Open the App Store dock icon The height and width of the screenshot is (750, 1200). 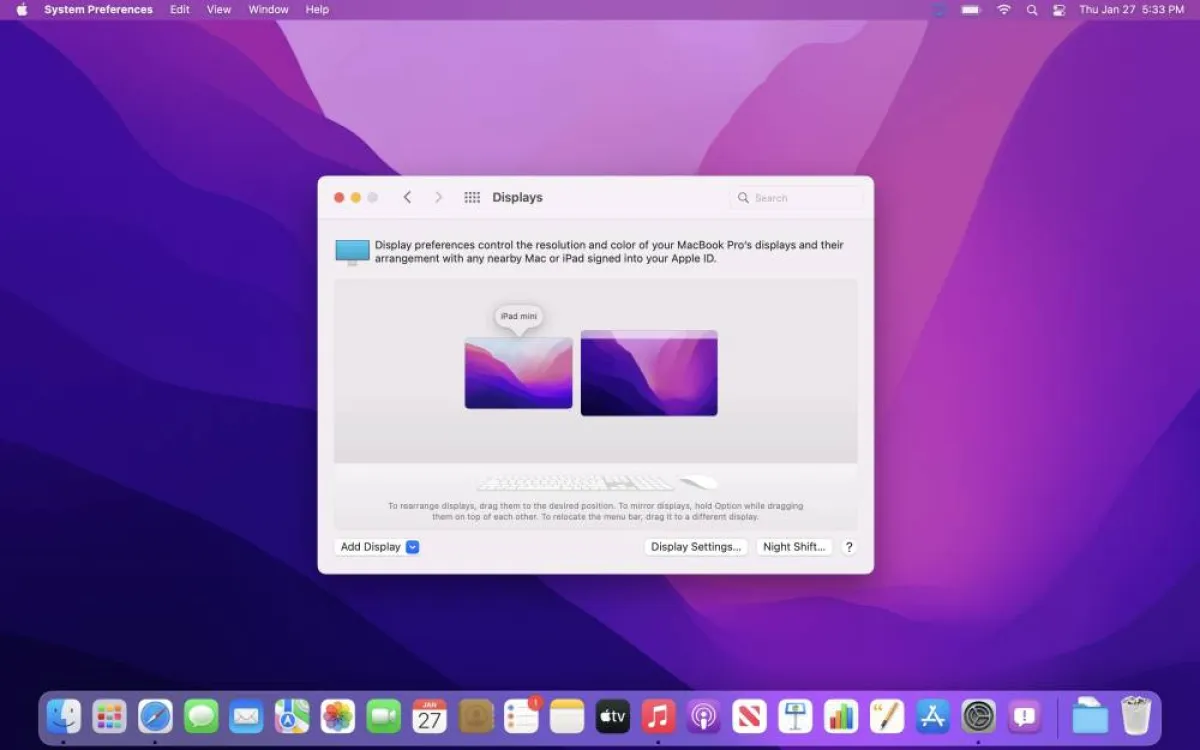tap(932, 716)
